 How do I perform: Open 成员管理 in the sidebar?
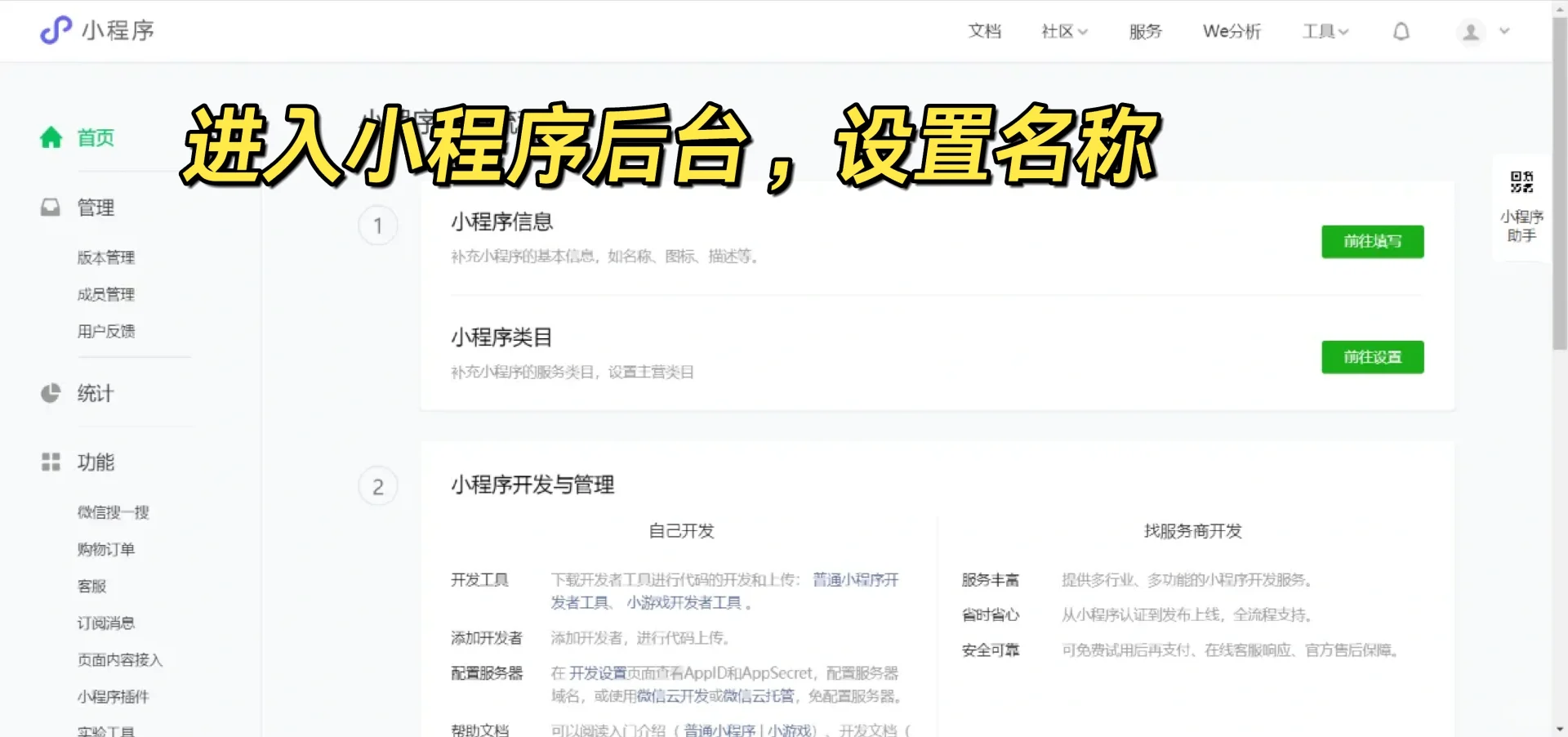coord(106,294)
